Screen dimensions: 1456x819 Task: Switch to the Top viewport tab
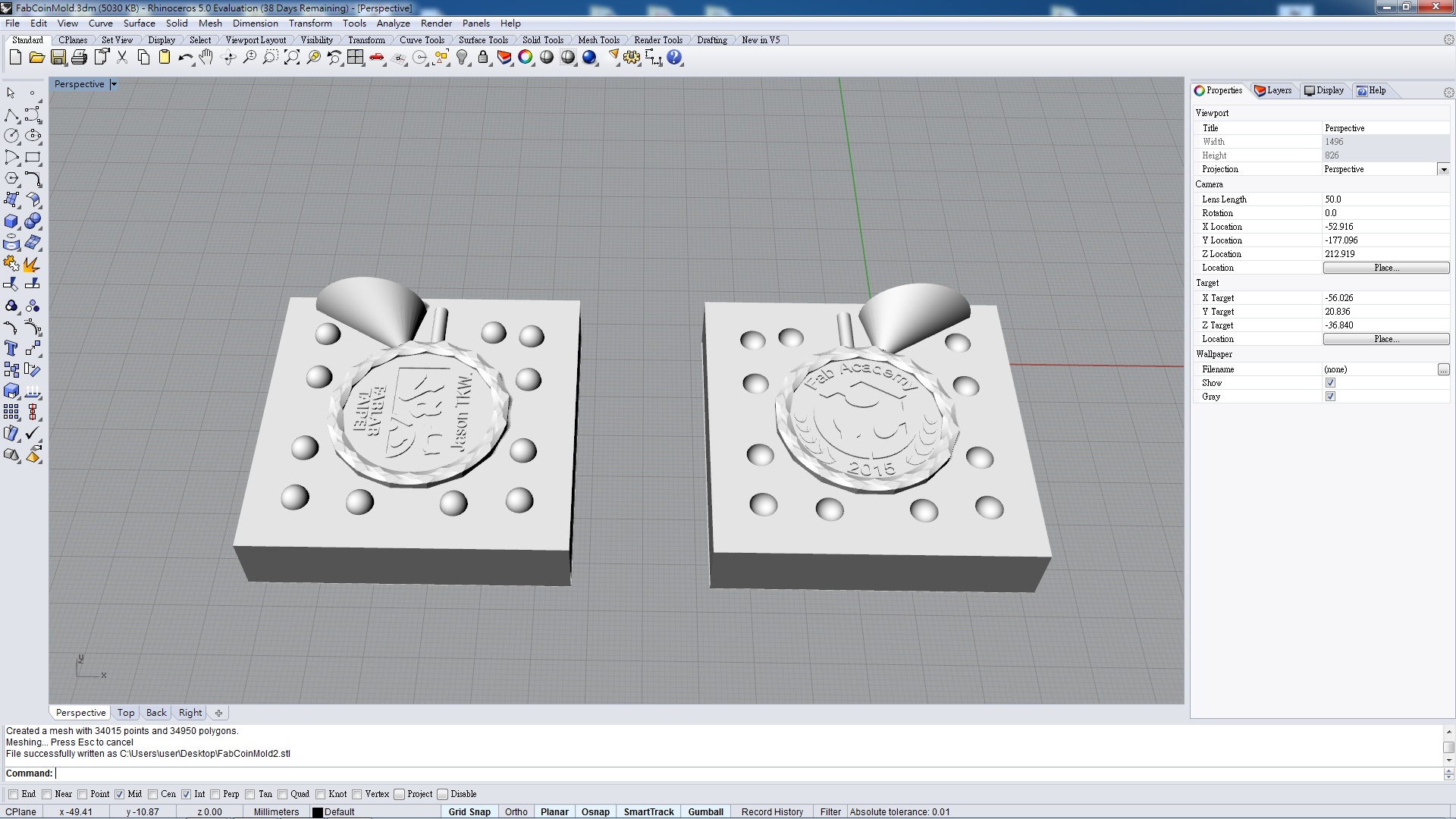[x=126, y=713]
